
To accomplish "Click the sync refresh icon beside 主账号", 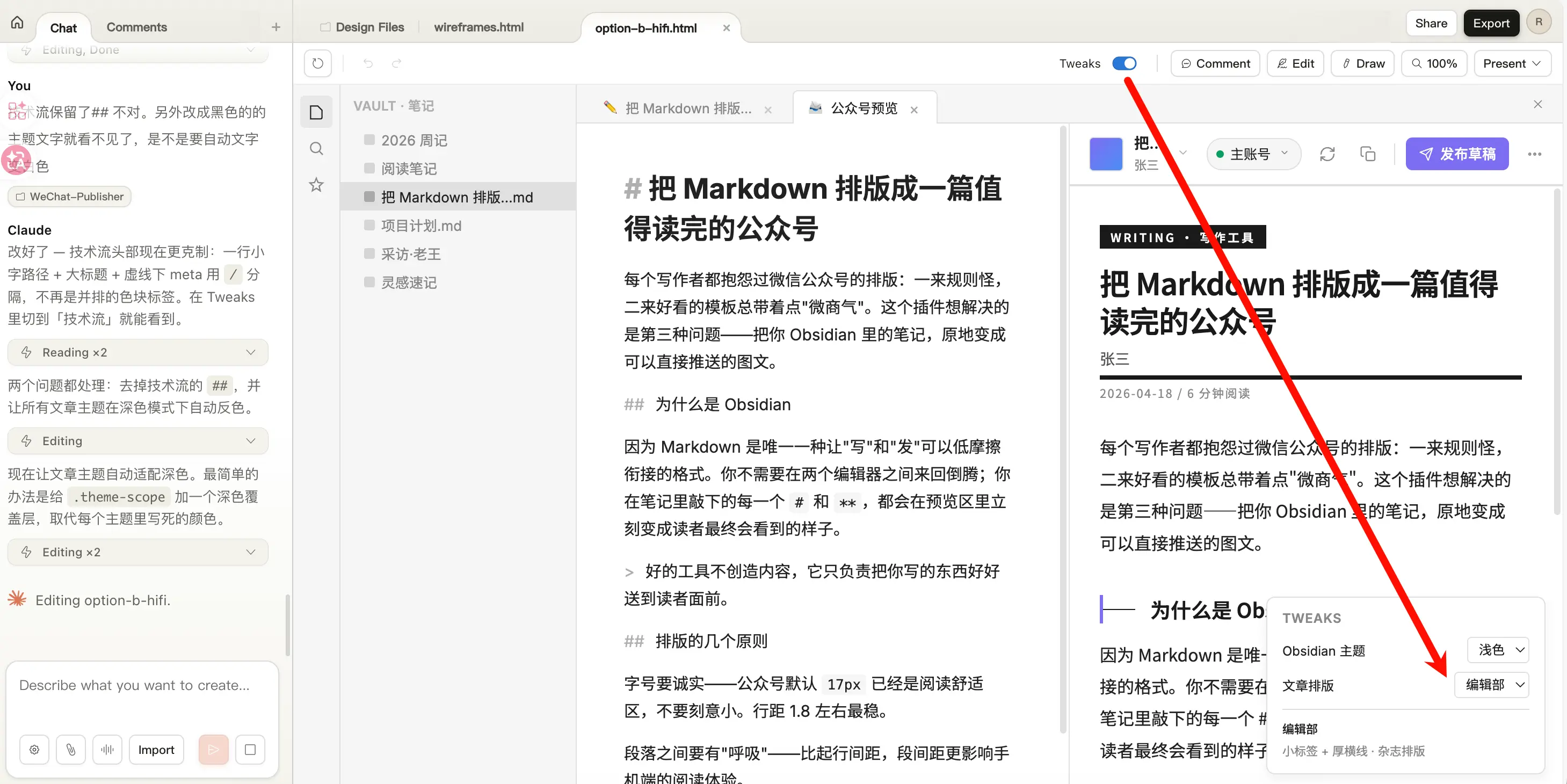I will pyautogui.click(x=1327, y=155).
